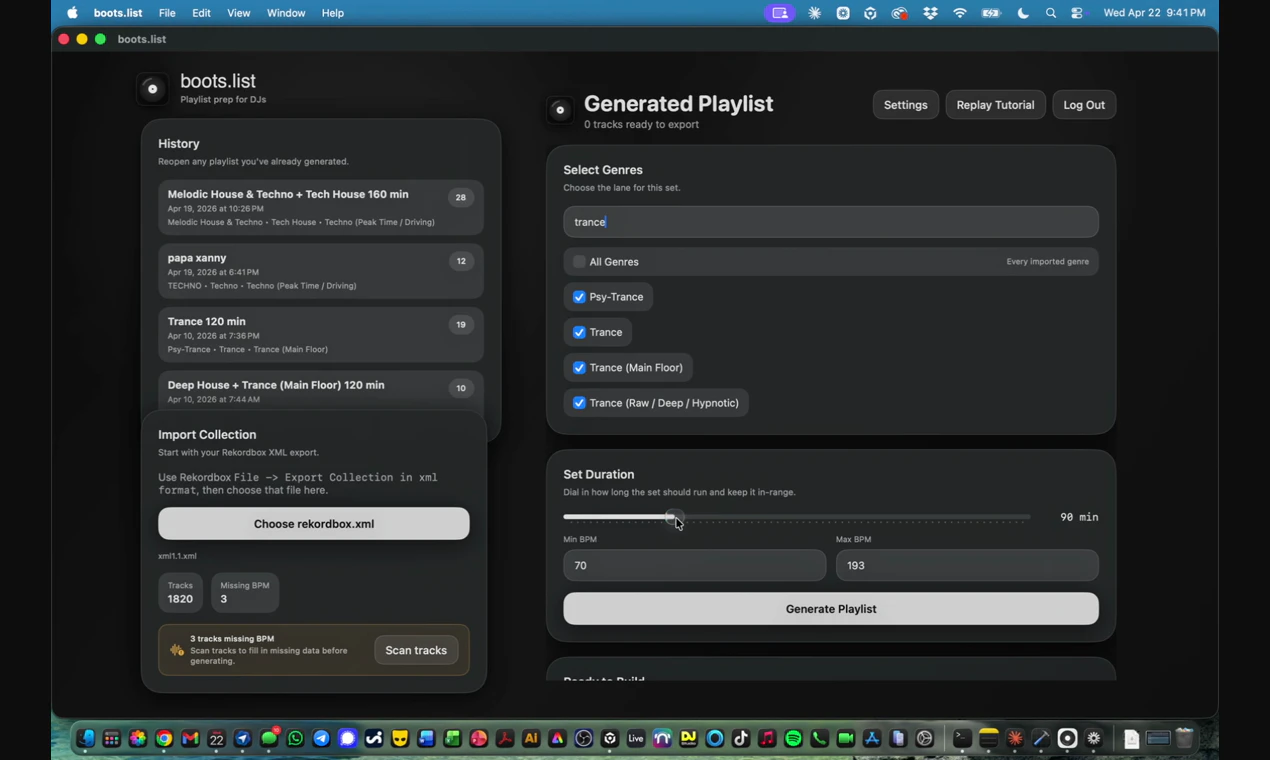This screenshot has height=760, width=1270.
Task: Open Adobe Illustrator from the dock
Action: tap(531, 738)
